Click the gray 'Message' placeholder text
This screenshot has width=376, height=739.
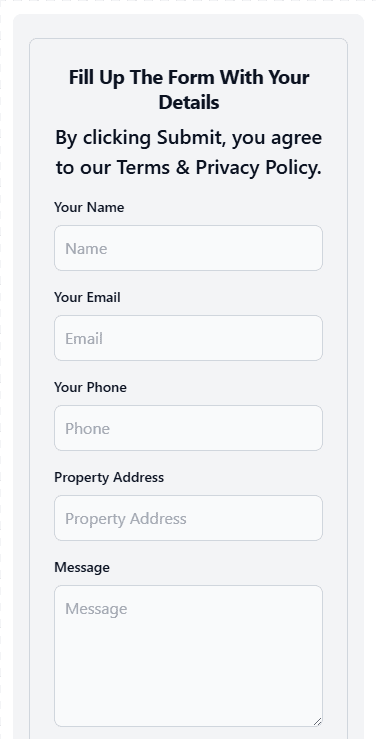point(96,608)
